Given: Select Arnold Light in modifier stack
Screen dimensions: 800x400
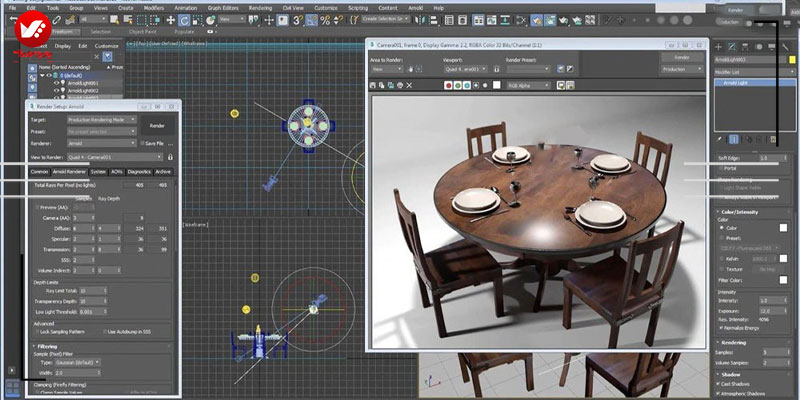Looking at the screenshot, I should [755, 83].
